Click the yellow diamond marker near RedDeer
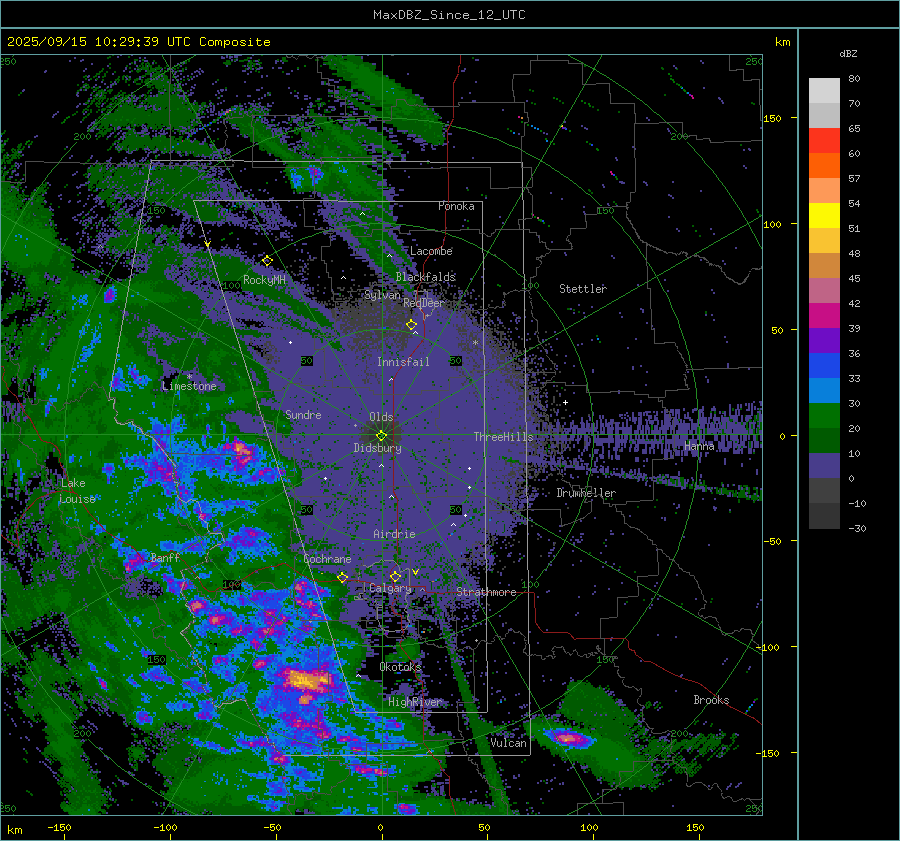Screen dimensions: 900x841 pos(411,324)
